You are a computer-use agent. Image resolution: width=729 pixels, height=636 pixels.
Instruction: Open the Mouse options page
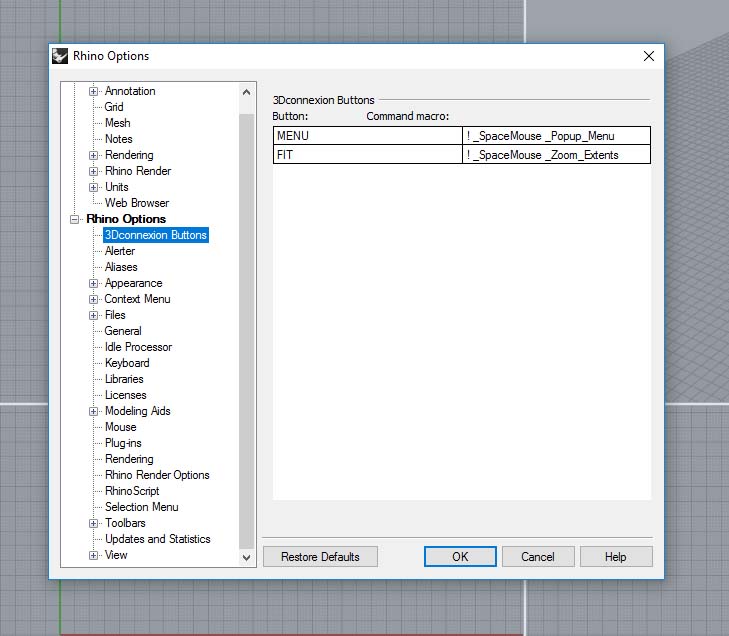pyautogui.click(x=120, y=427)
